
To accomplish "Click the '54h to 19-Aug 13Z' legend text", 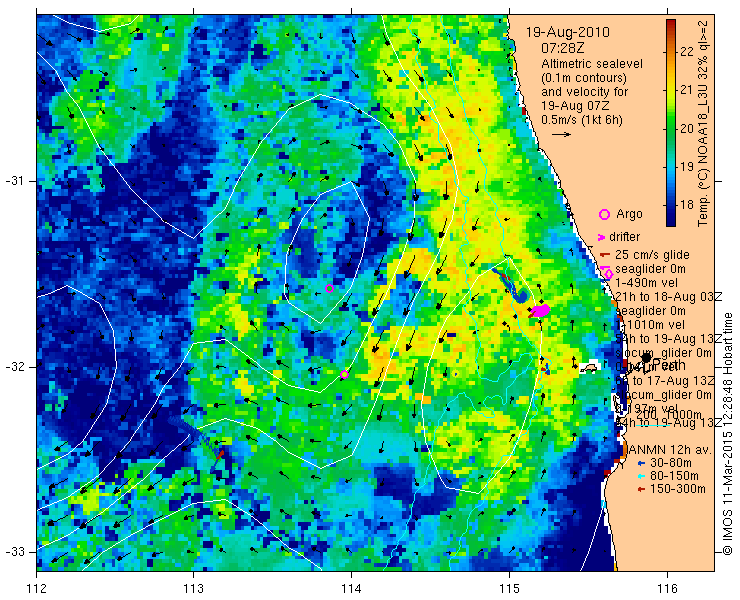I will (669, 339).
